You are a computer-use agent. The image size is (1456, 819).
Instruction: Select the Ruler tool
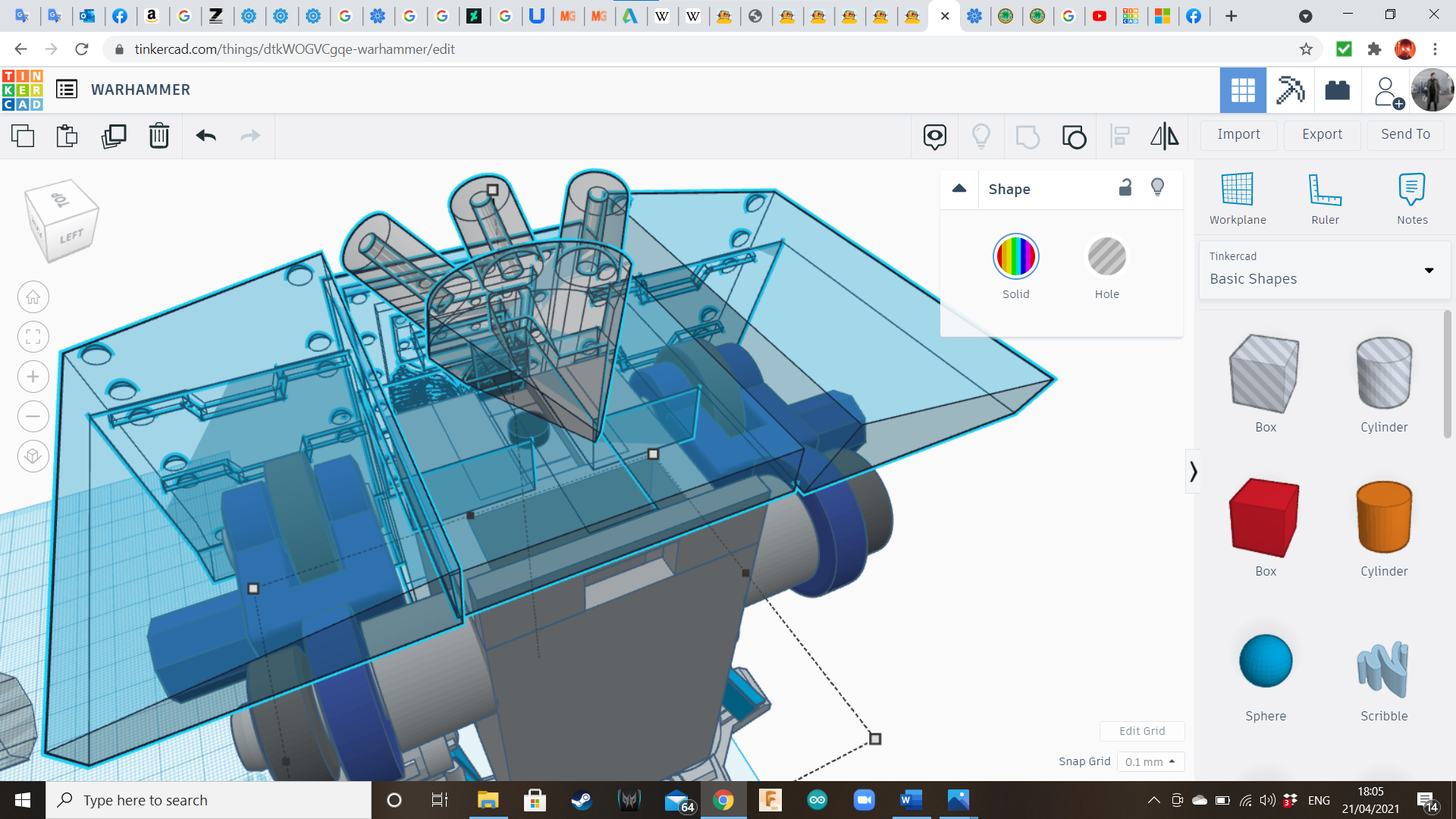point(1325,199)
